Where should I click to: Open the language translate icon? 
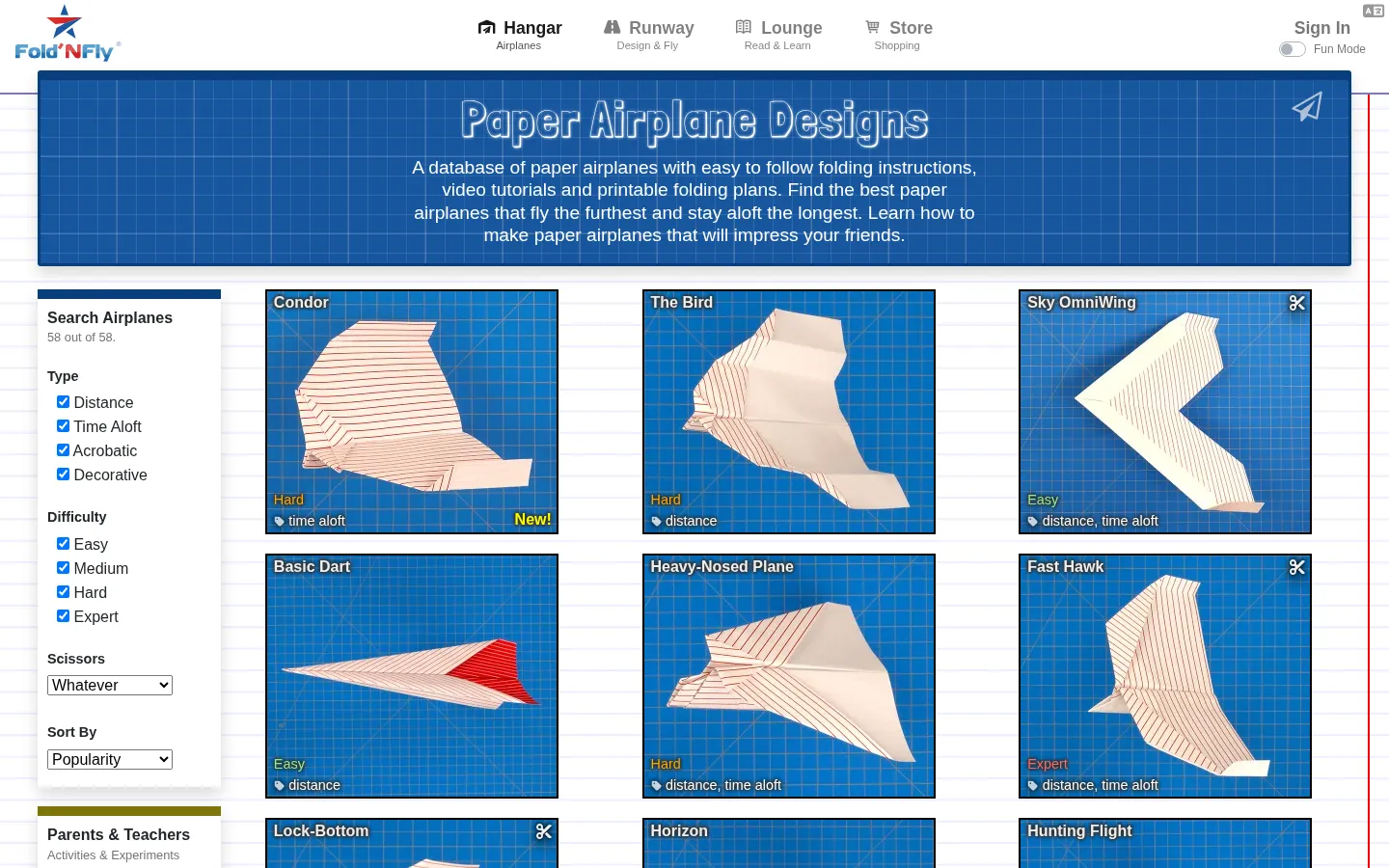pyautogui.click(x=1374, y=11)
